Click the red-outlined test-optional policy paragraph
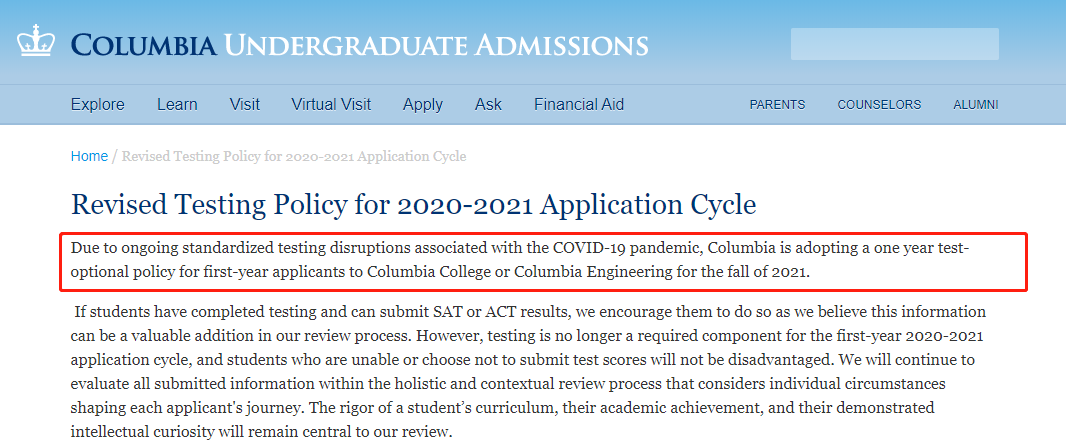 [x=543, y=262]
